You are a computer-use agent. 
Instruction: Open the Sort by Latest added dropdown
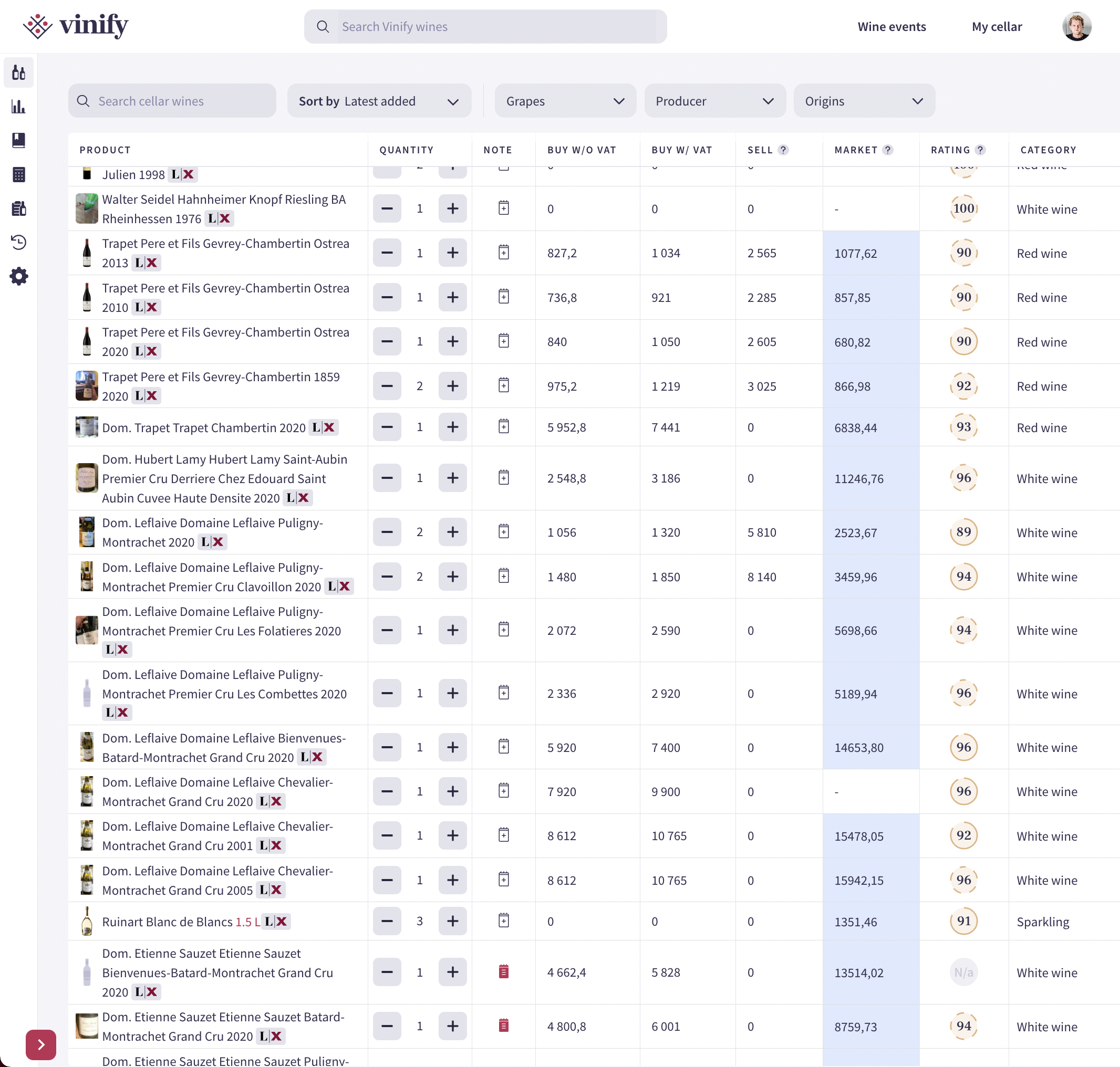[x=379, y=101]
